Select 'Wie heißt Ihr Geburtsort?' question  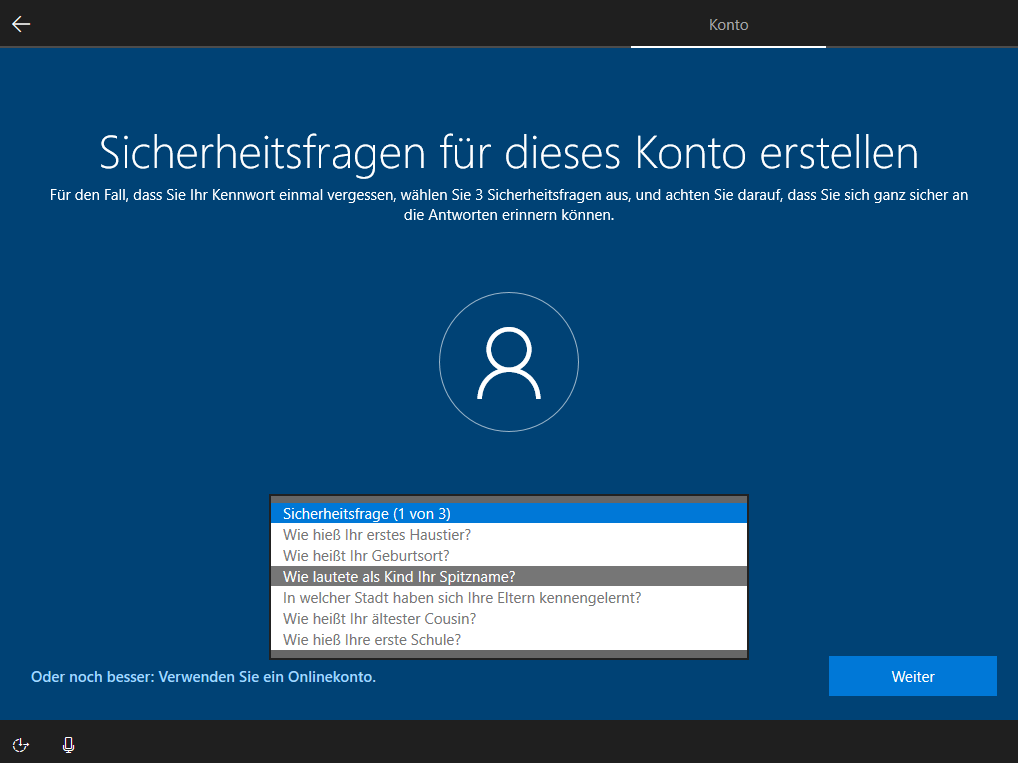coord(508,555)
